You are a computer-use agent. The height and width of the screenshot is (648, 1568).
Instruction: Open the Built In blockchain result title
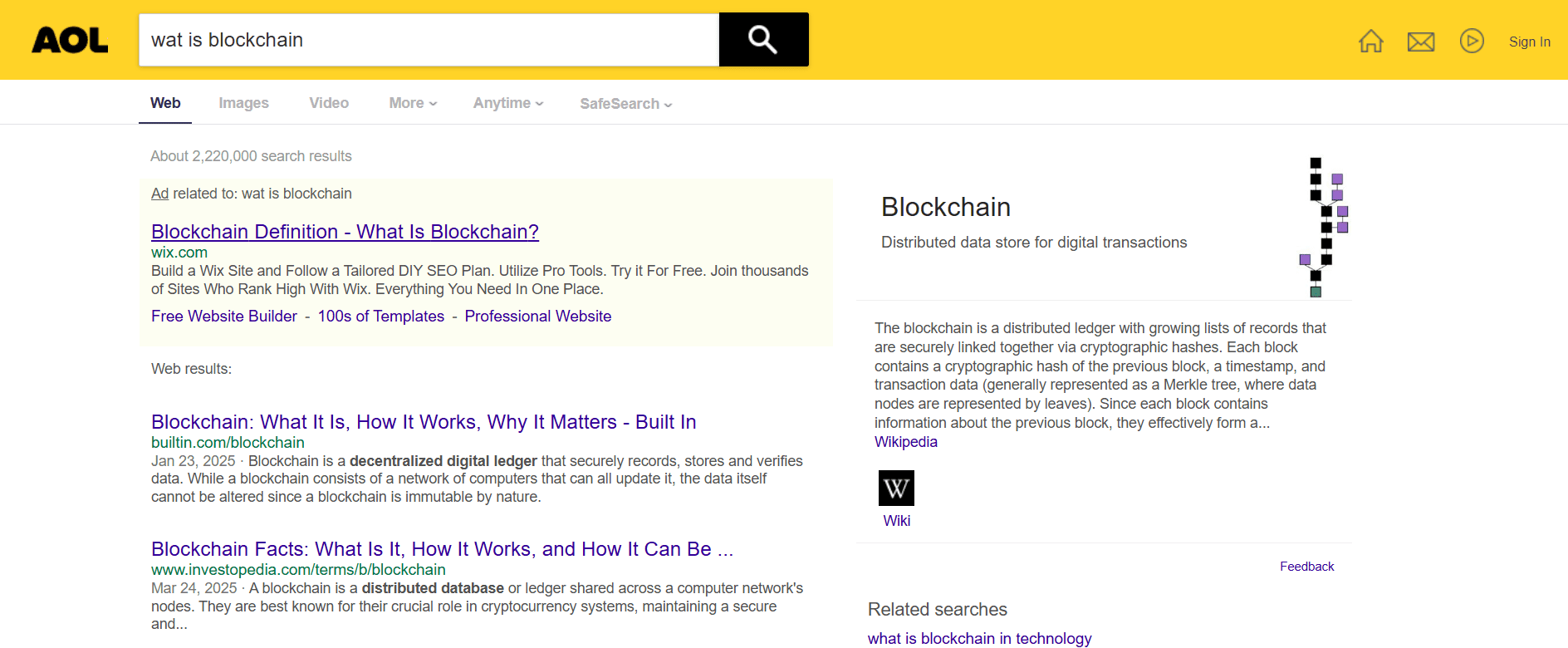click(424, 422)
